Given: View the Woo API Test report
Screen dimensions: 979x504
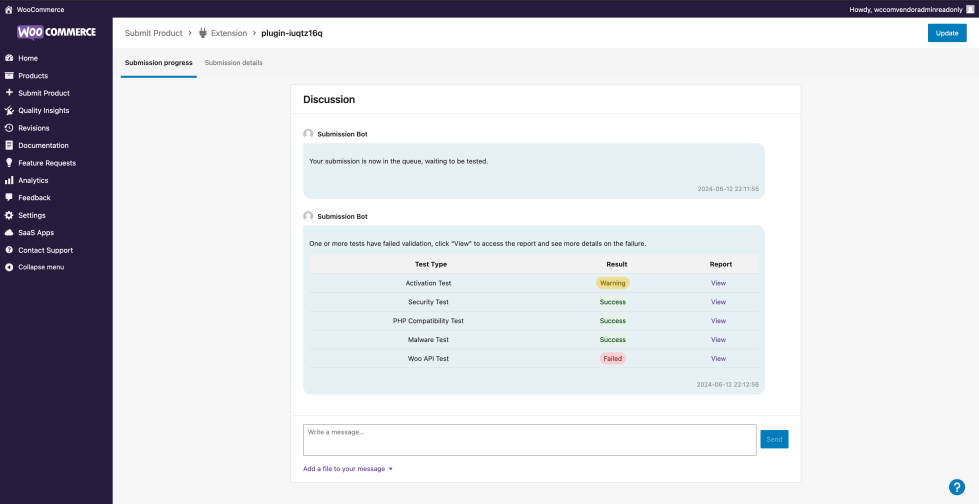Looking at the screenshot, I should [718, 358].
